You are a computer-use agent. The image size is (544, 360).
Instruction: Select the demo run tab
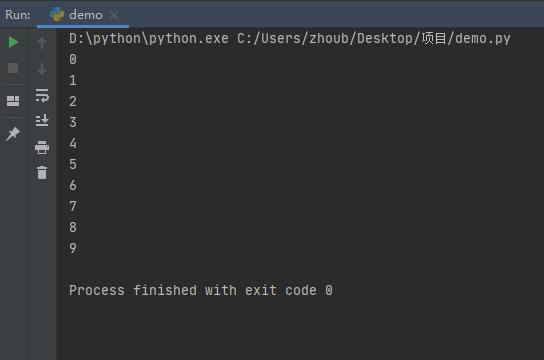coord(83,15)
